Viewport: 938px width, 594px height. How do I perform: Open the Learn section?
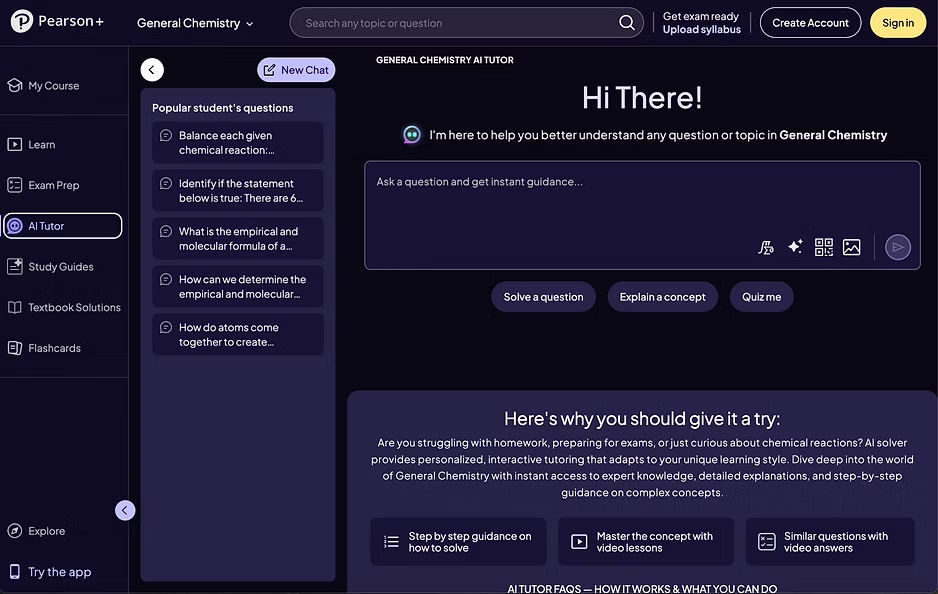pyautogui.click(x=31, y=144)
